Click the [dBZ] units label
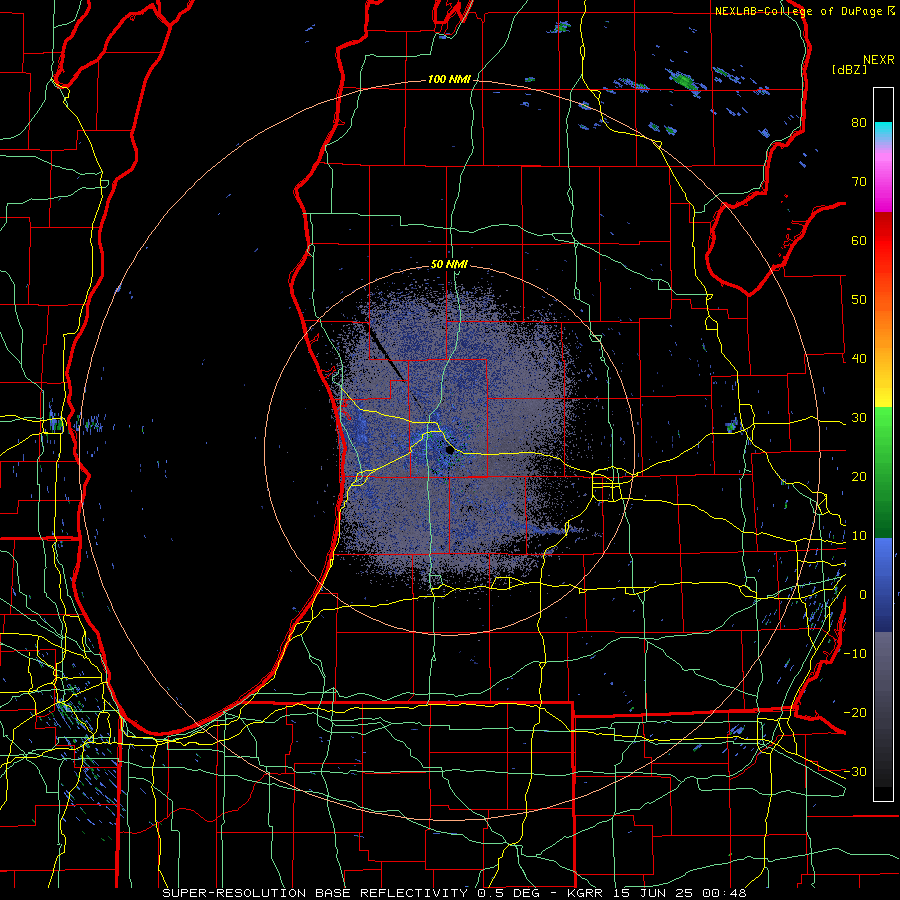 tap(849, 70)
